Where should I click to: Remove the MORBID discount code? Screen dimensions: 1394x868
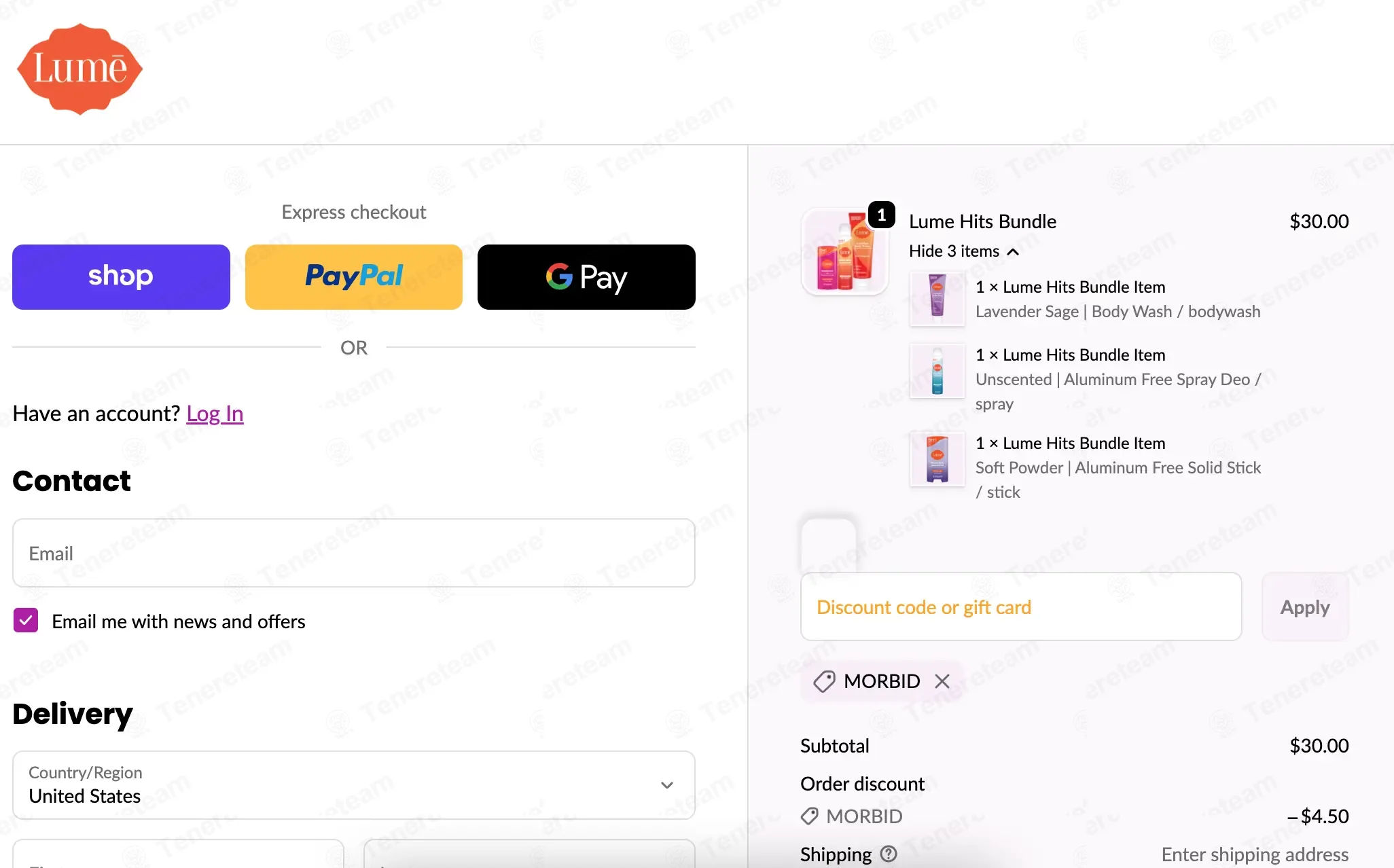[x=942, y=681]
